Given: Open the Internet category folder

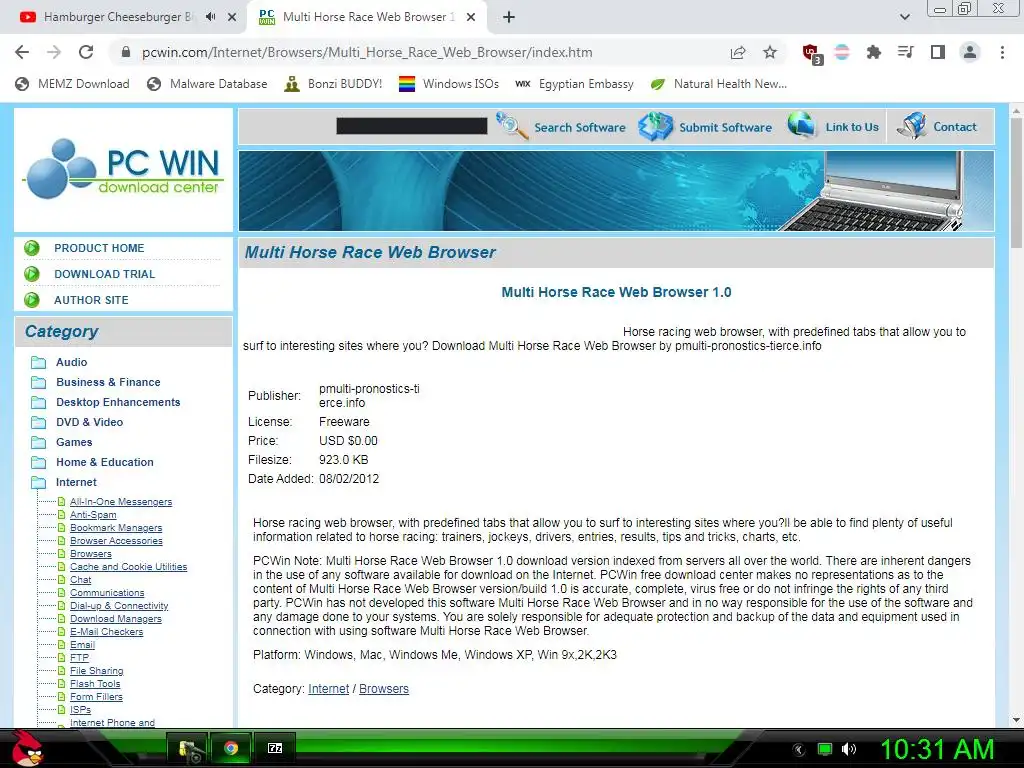Looking at the screenshot, I should [76, 482].
